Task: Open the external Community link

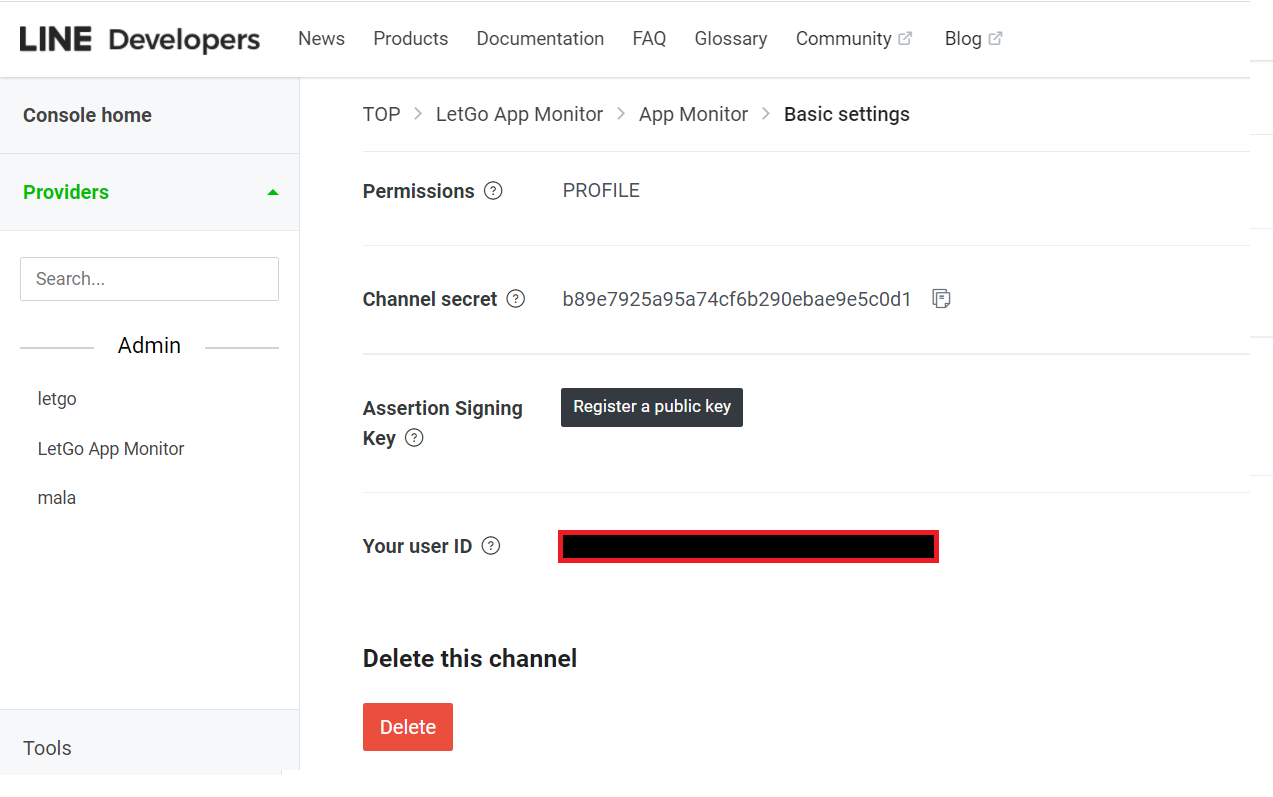Action: pos(853,39)
